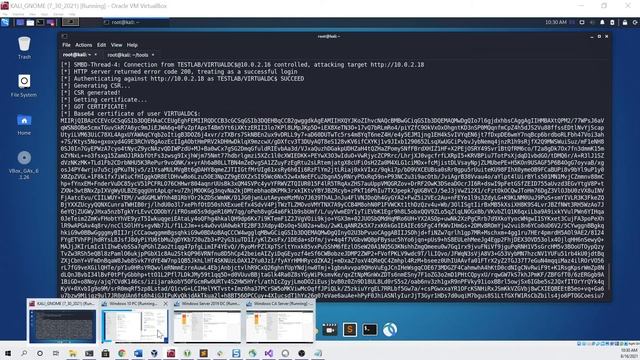Screen dimensions: 640x360
Task: Open the View menu in the terminal
Action: click(x=116, y=45)
